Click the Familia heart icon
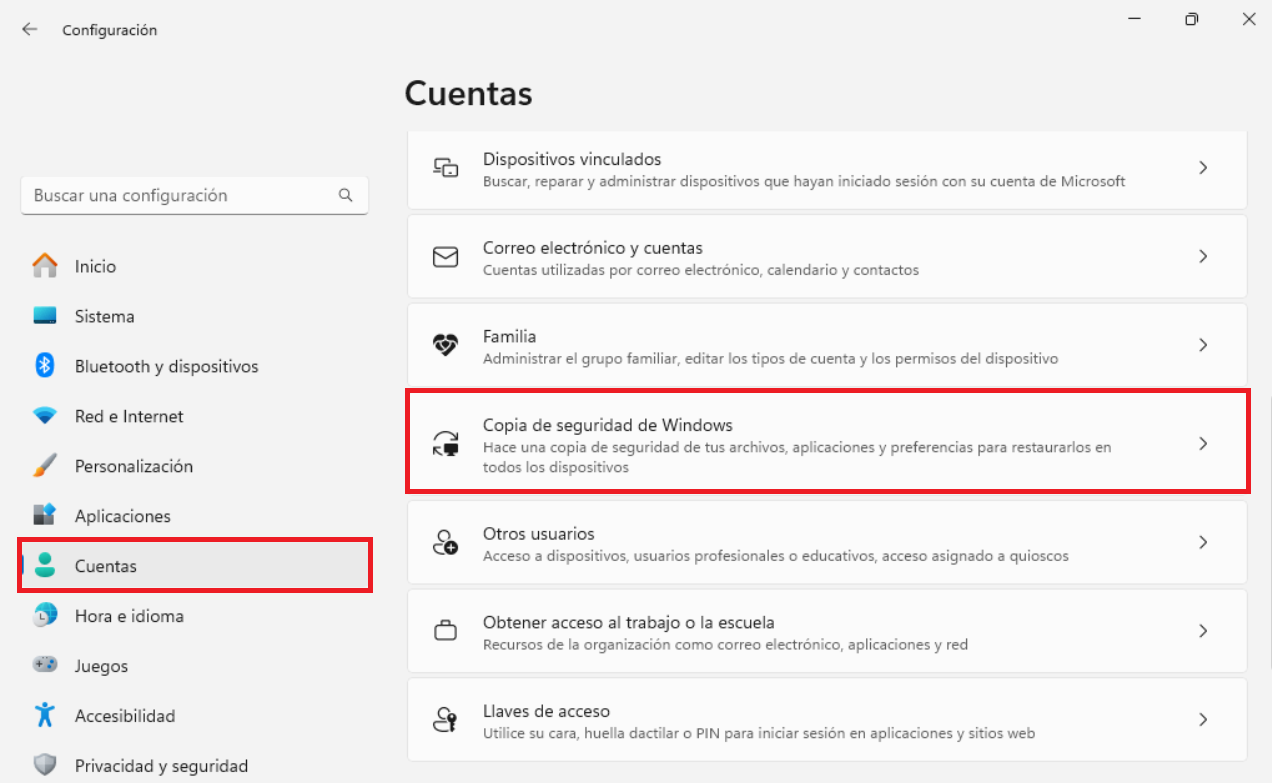Viewport: 1272px width, 783px height. (x=445, y=344)
